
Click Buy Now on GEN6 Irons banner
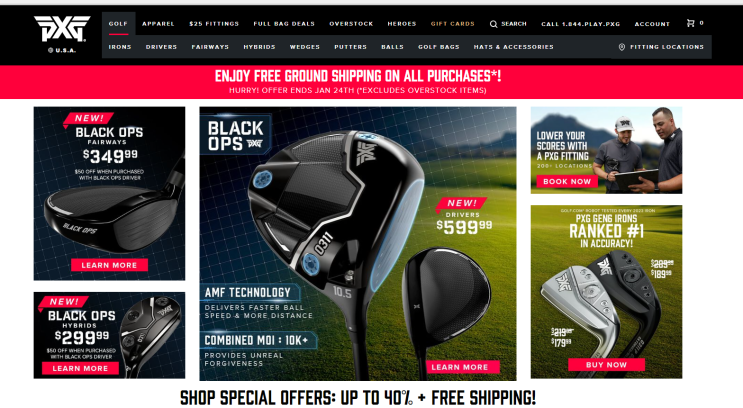pos(606,364)
